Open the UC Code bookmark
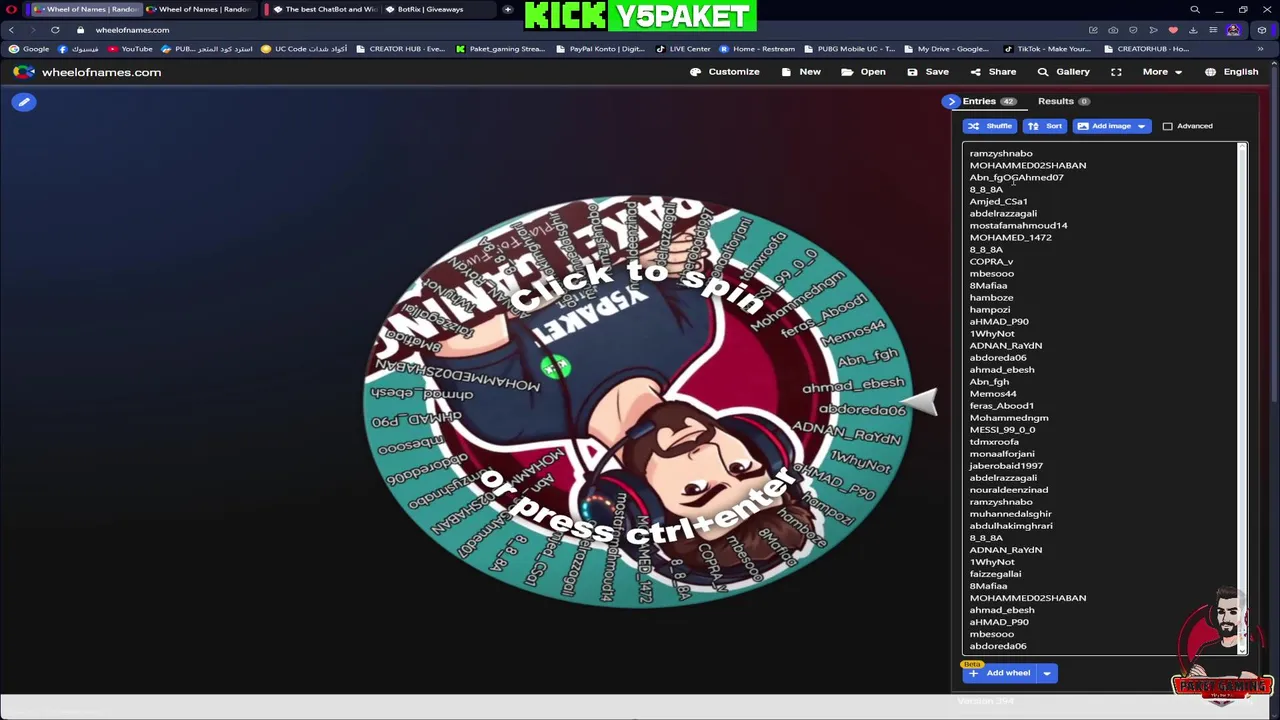Viewport: 1280px width, 720px height. [304, 49]
